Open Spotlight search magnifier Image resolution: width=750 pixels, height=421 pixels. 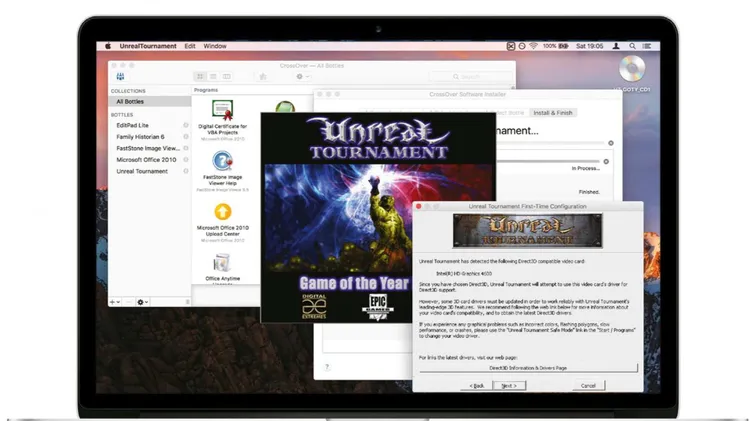click(632, 46)
